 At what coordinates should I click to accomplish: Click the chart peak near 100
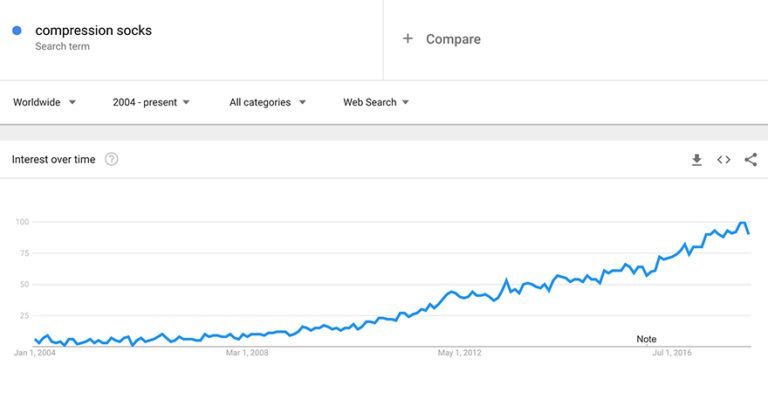pyautogui.click(x=743, y=223)
